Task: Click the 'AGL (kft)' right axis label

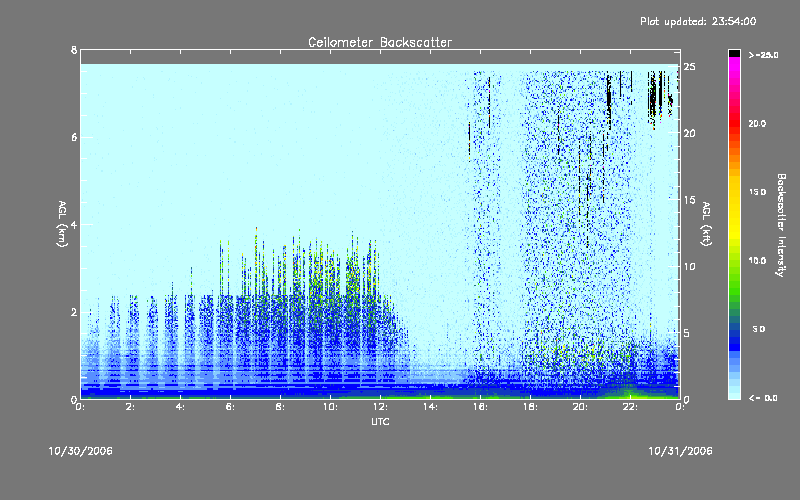Action: pos(706,224)
